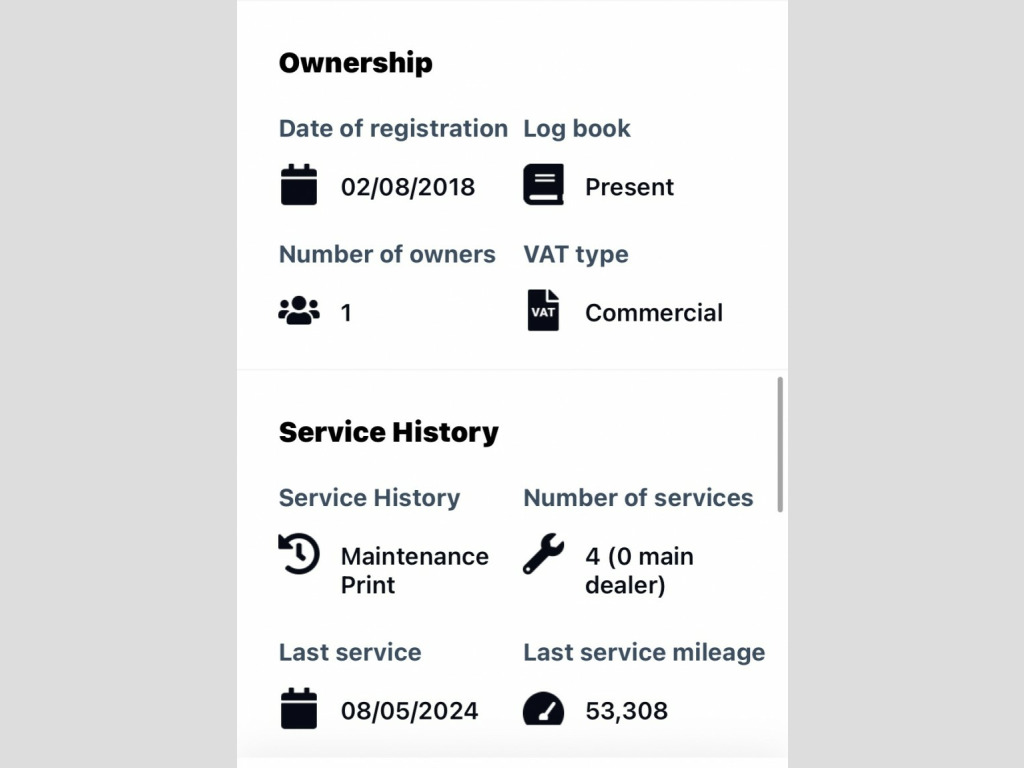
Task: Click the vertical scrollbar thumb
Action: point(780,444)
